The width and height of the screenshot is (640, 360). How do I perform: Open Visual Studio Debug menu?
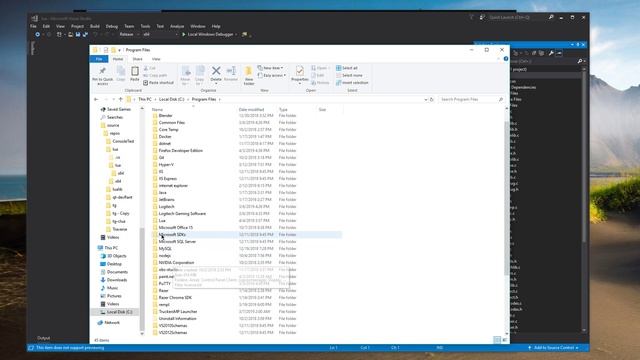point(112,26)
